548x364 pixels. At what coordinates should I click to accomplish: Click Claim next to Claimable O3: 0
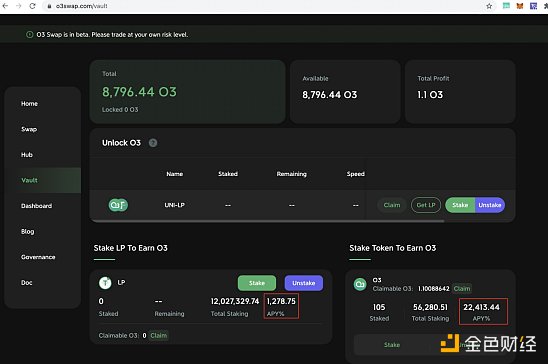pos(159,335)
